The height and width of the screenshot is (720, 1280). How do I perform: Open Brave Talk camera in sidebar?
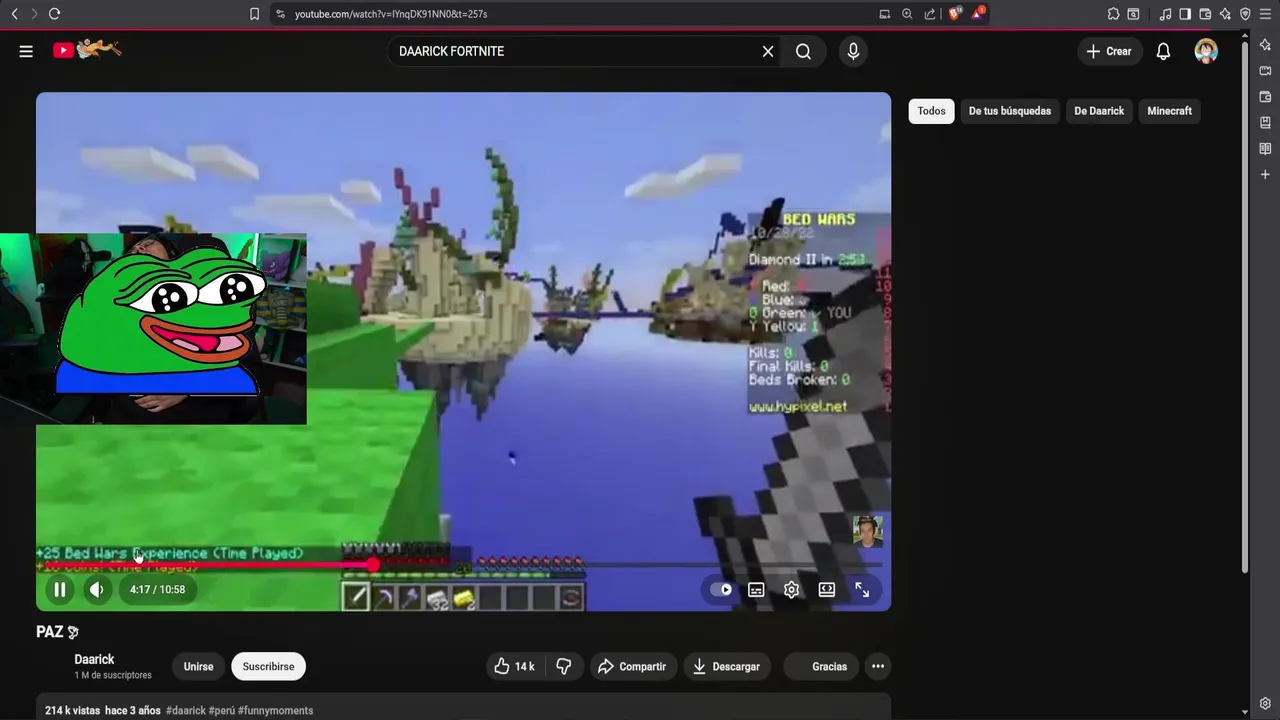[1265, 71]
